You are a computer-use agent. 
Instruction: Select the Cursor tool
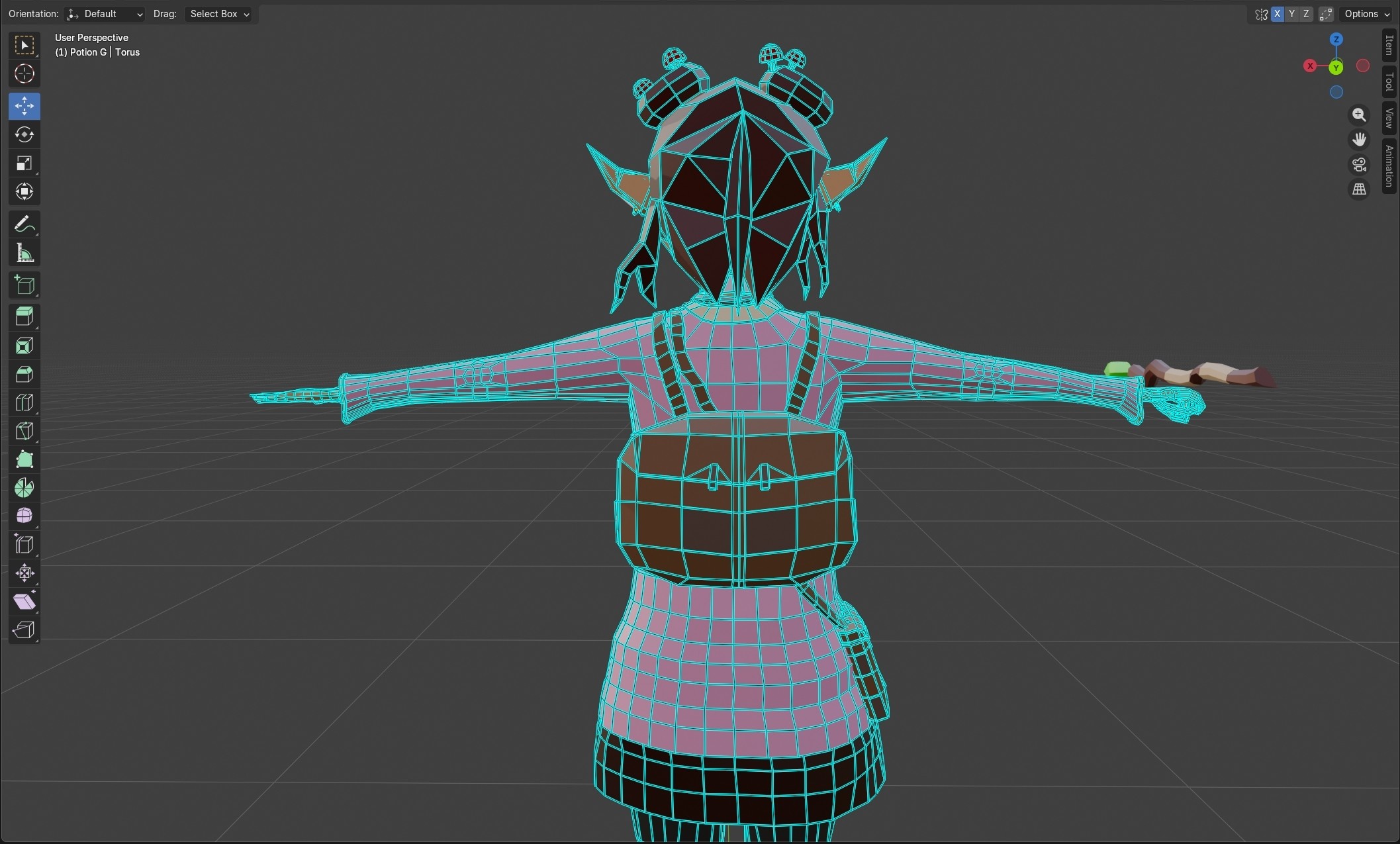tap(24, 73)
